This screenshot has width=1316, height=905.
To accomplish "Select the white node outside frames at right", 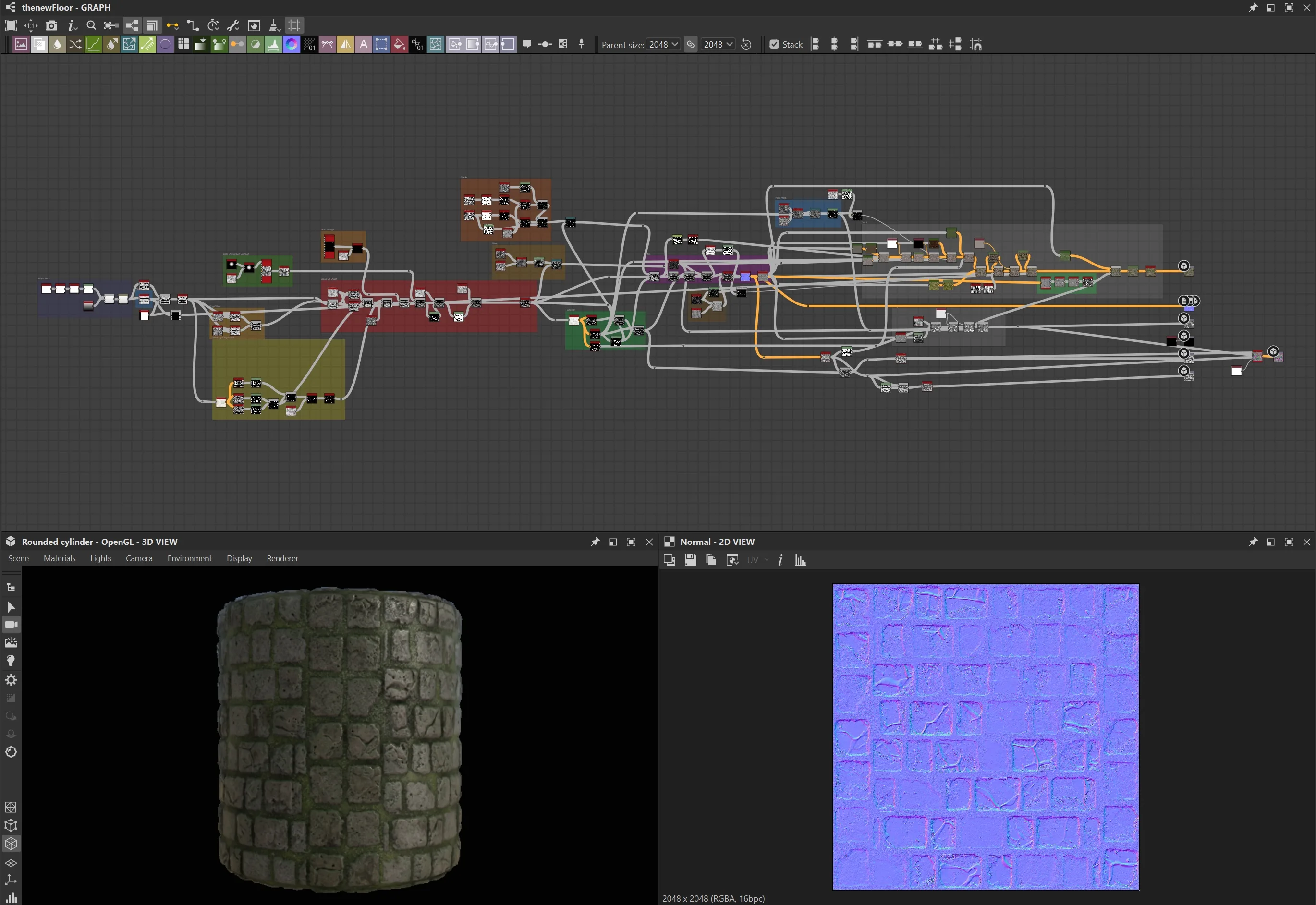I will pyautogui.click(x=1237, y=372).
